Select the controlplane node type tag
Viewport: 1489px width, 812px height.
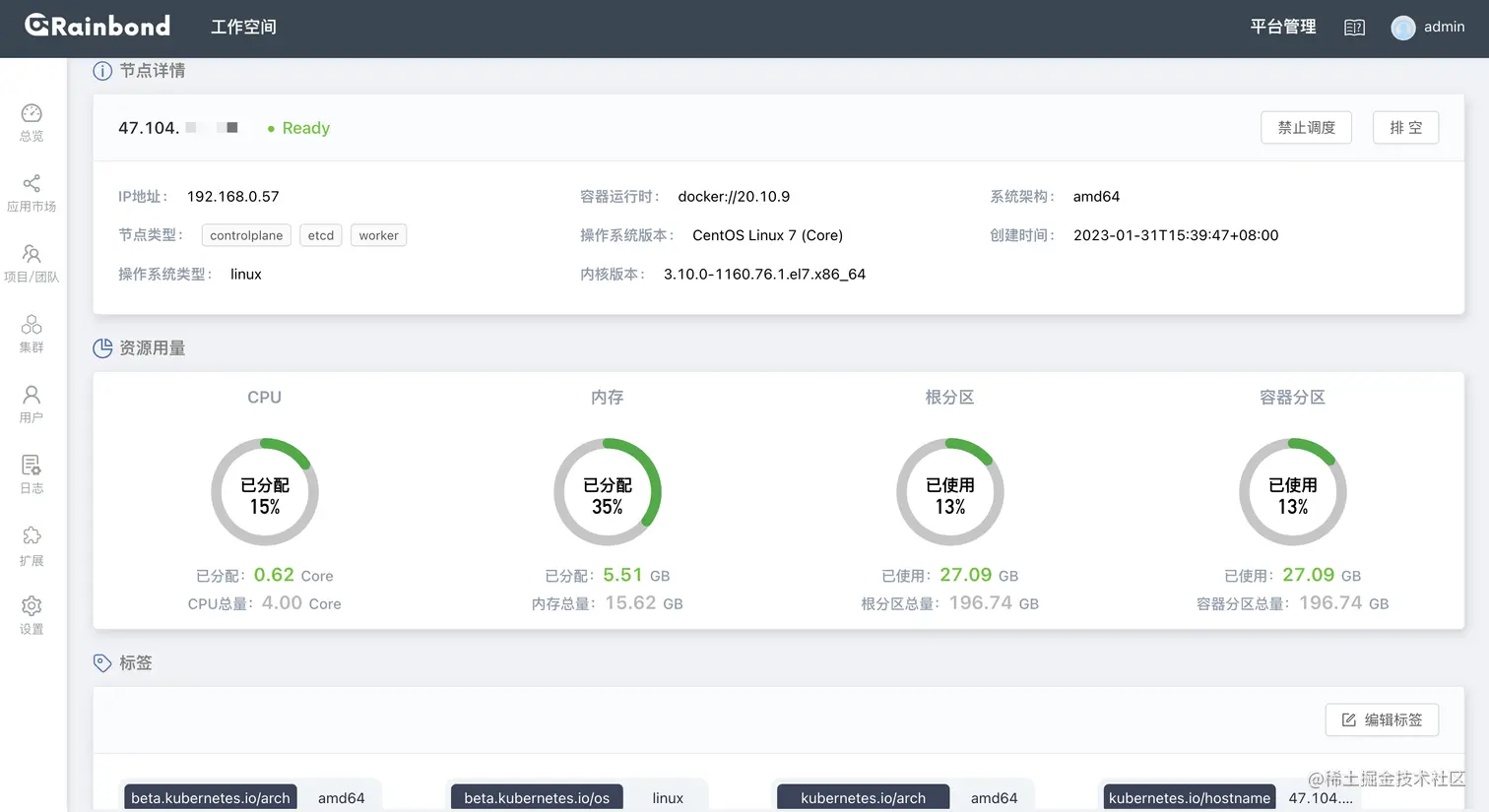(245, 235)
